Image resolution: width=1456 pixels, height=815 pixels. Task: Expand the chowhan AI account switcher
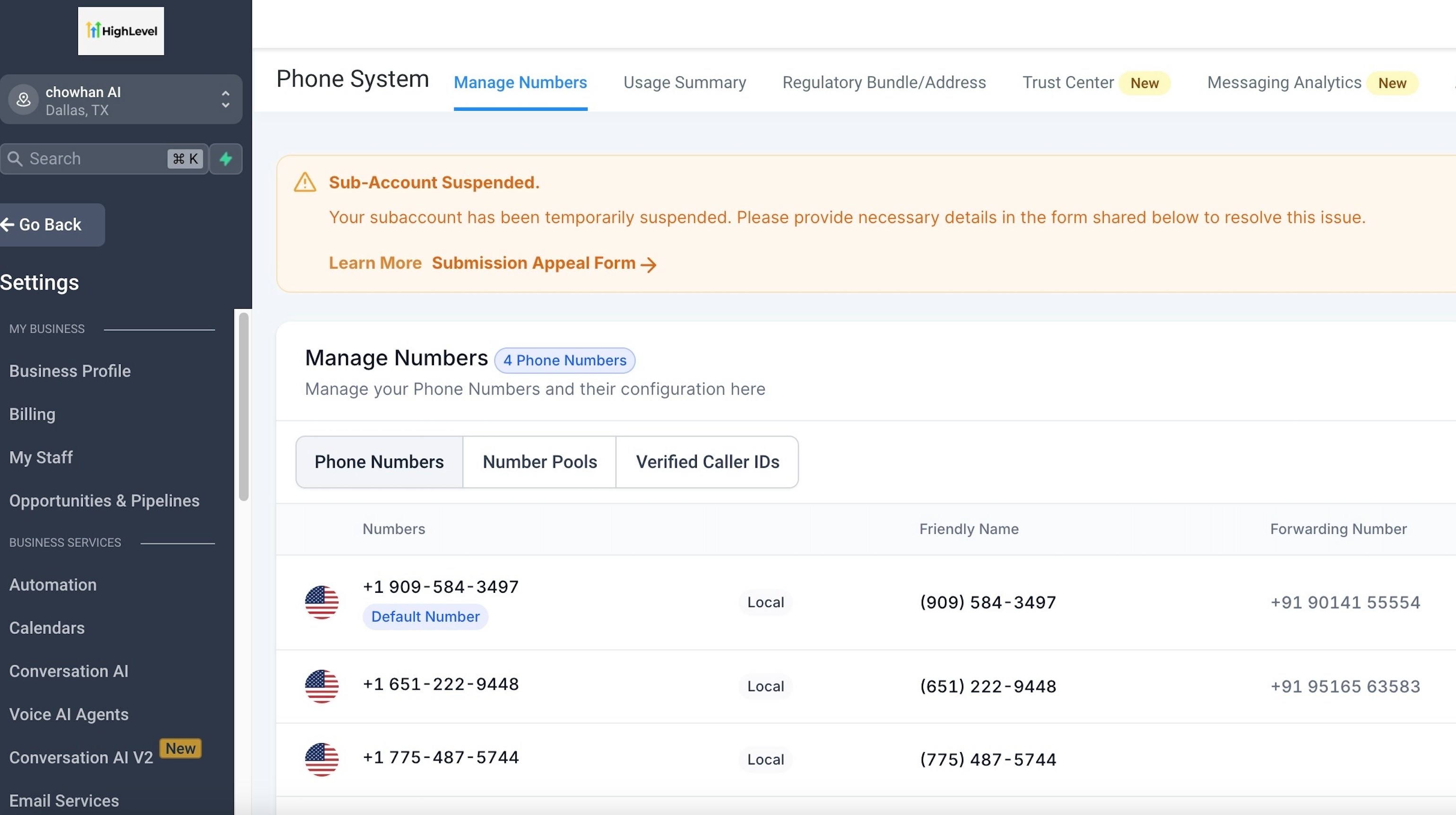coord(225,99)
